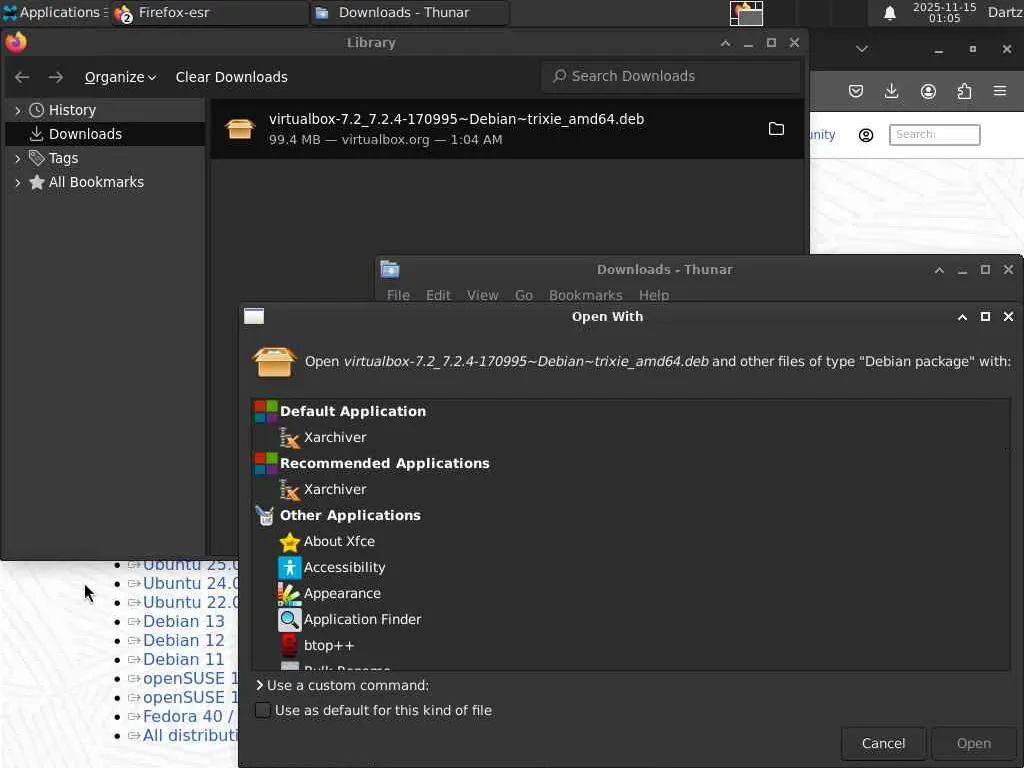Open the Edit menu in Thunar

point(438,295)
